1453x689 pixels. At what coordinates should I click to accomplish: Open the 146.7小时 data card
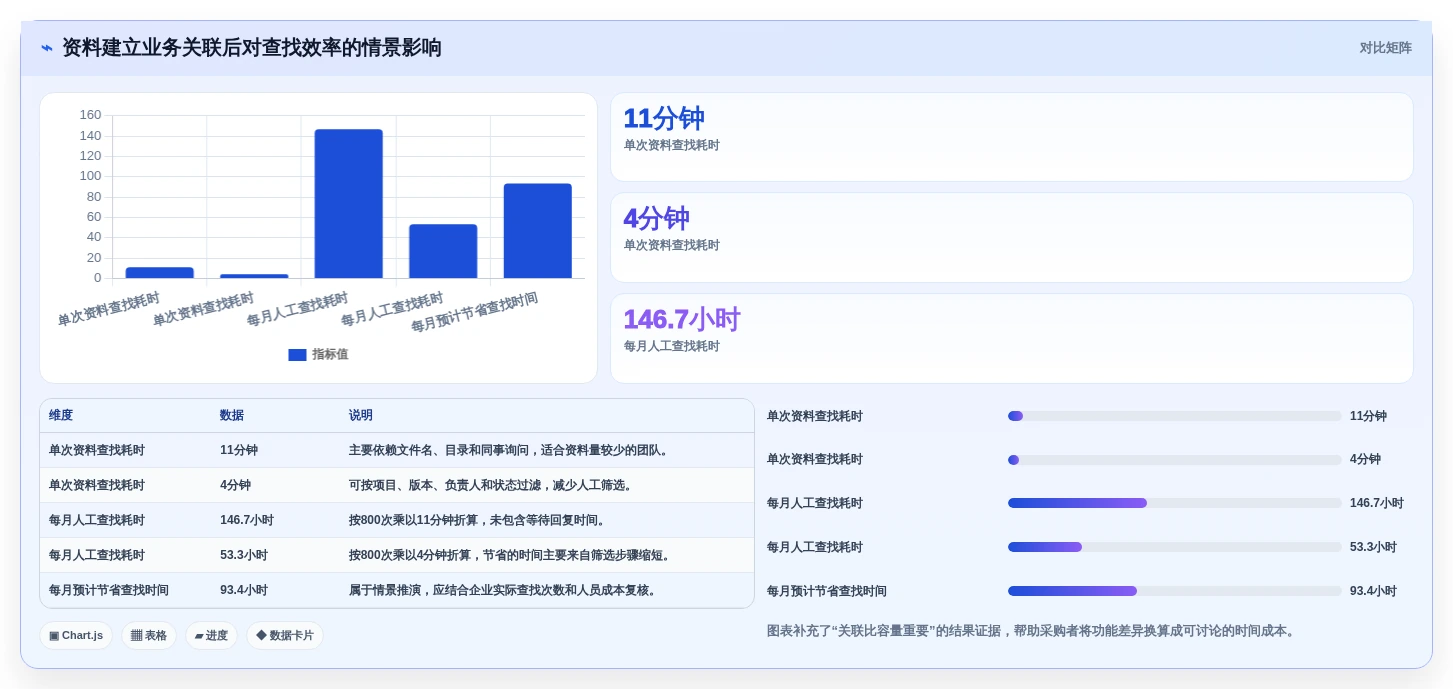tap(1011, 338)
